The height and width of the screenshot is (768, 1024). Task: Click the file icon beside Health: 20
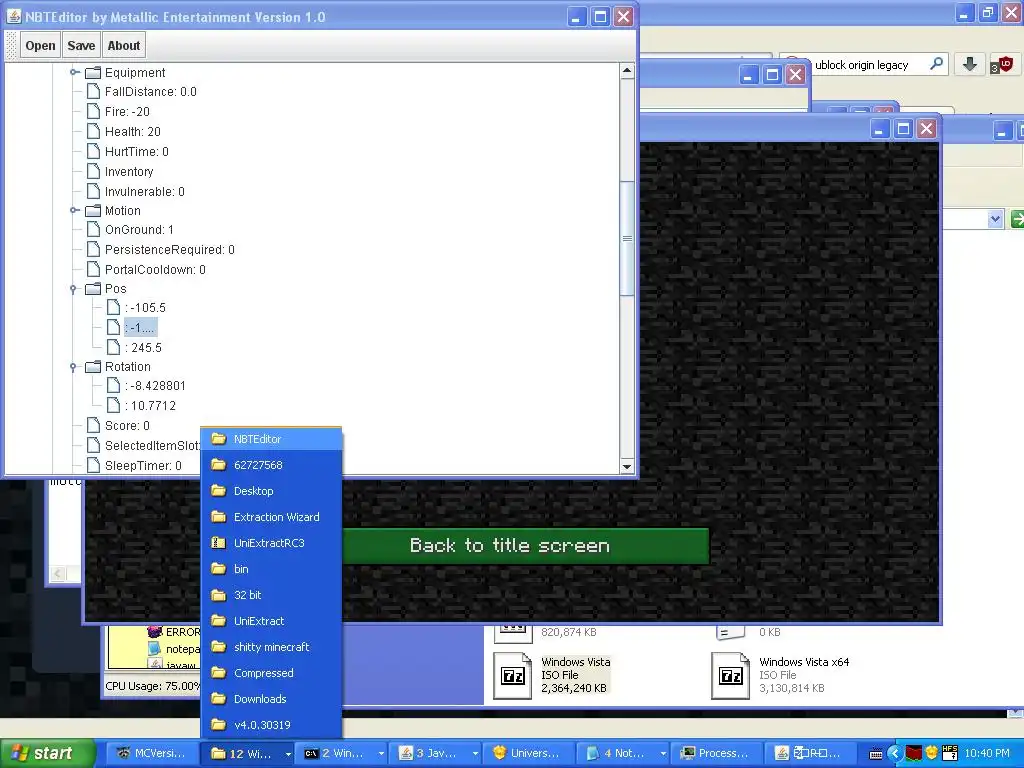coord(93,132)
